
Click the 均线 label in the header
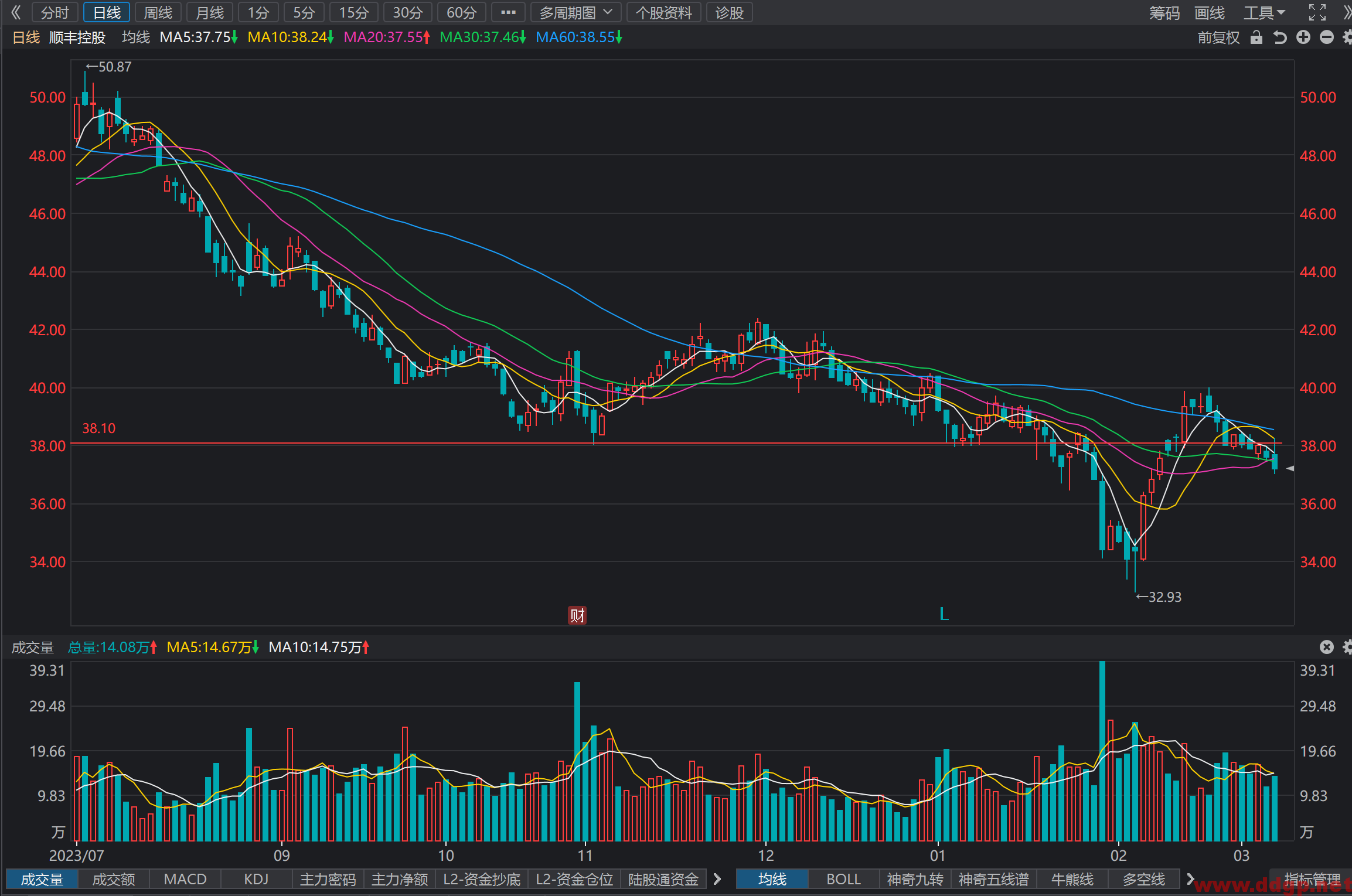point(136,38)
